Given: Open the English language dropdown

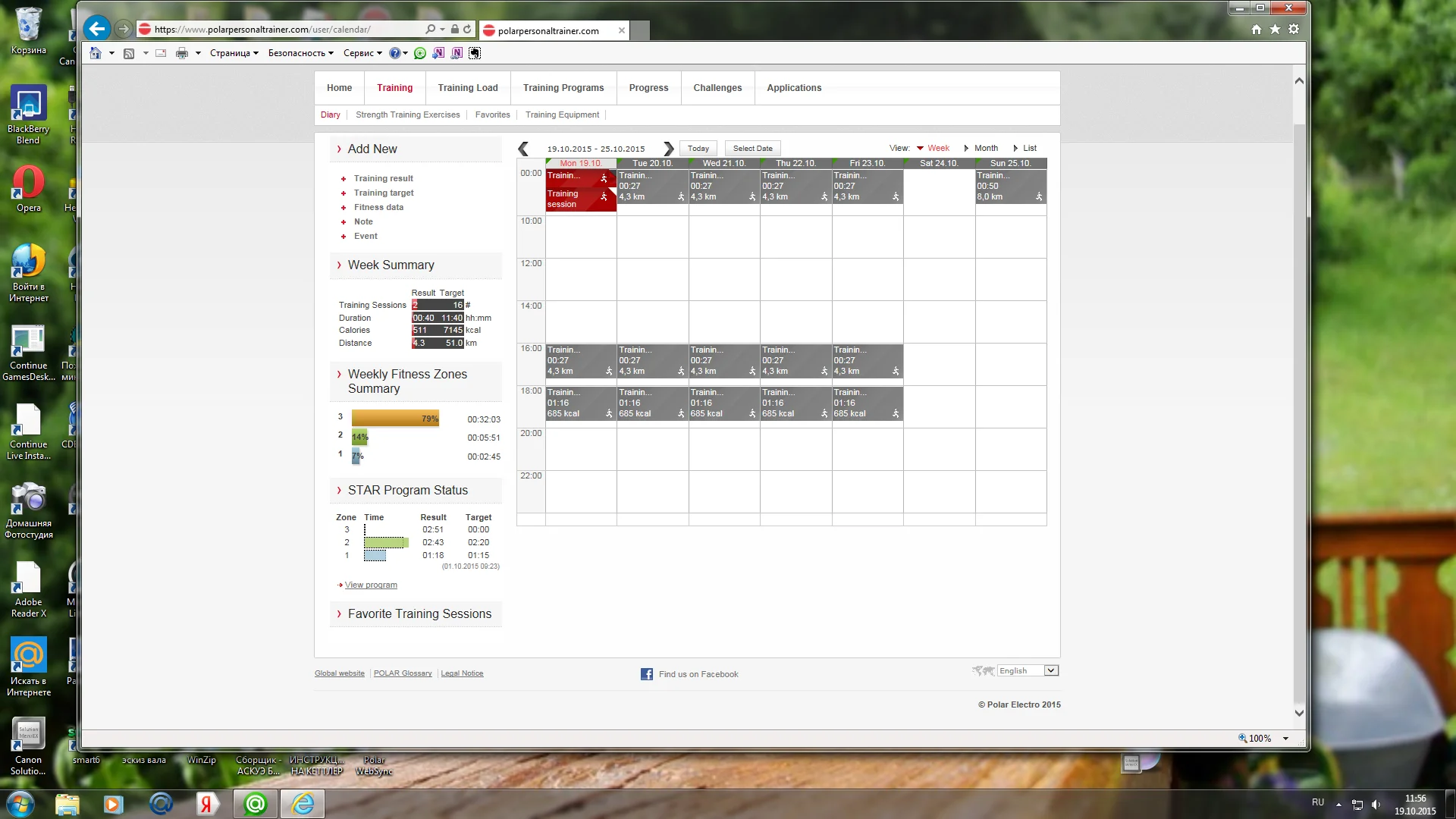Looking at the screenshot, I should pos(1050,670).
